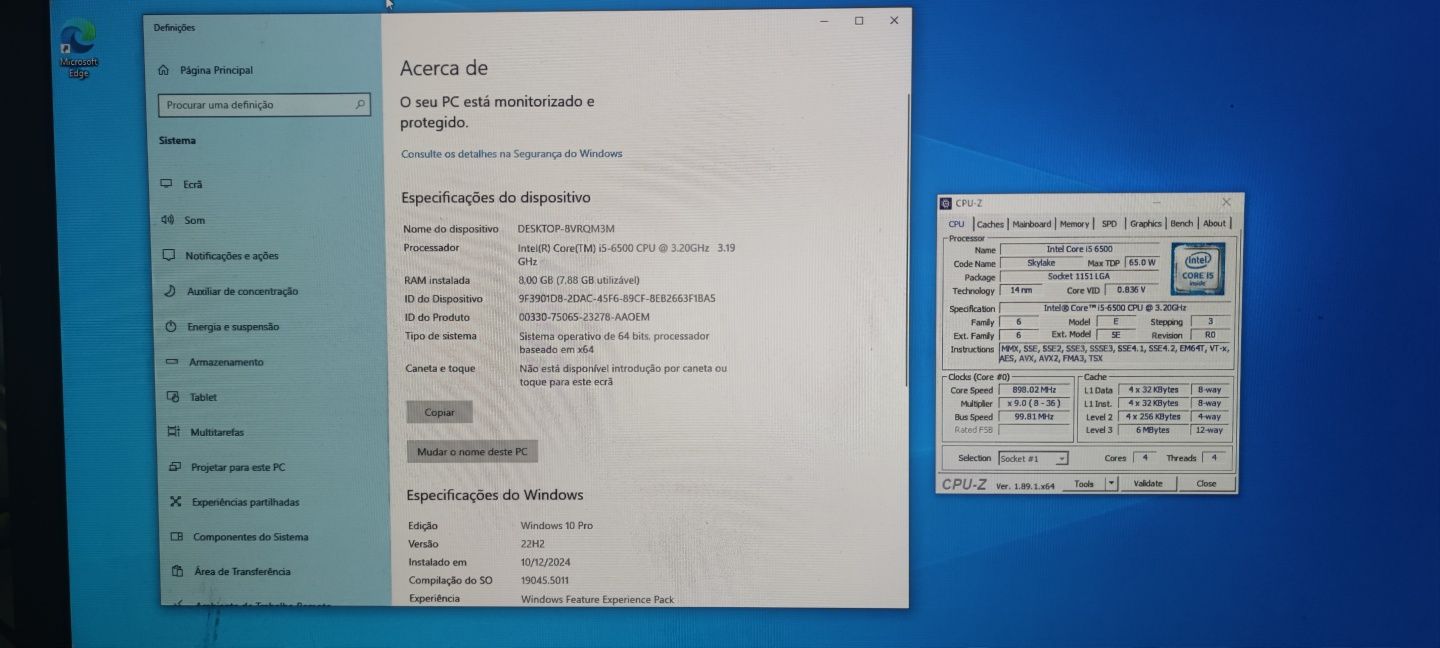Click the Max TDP value 65.0 W
Viewport: 1440px width, 648px height.
[1142, 263]
